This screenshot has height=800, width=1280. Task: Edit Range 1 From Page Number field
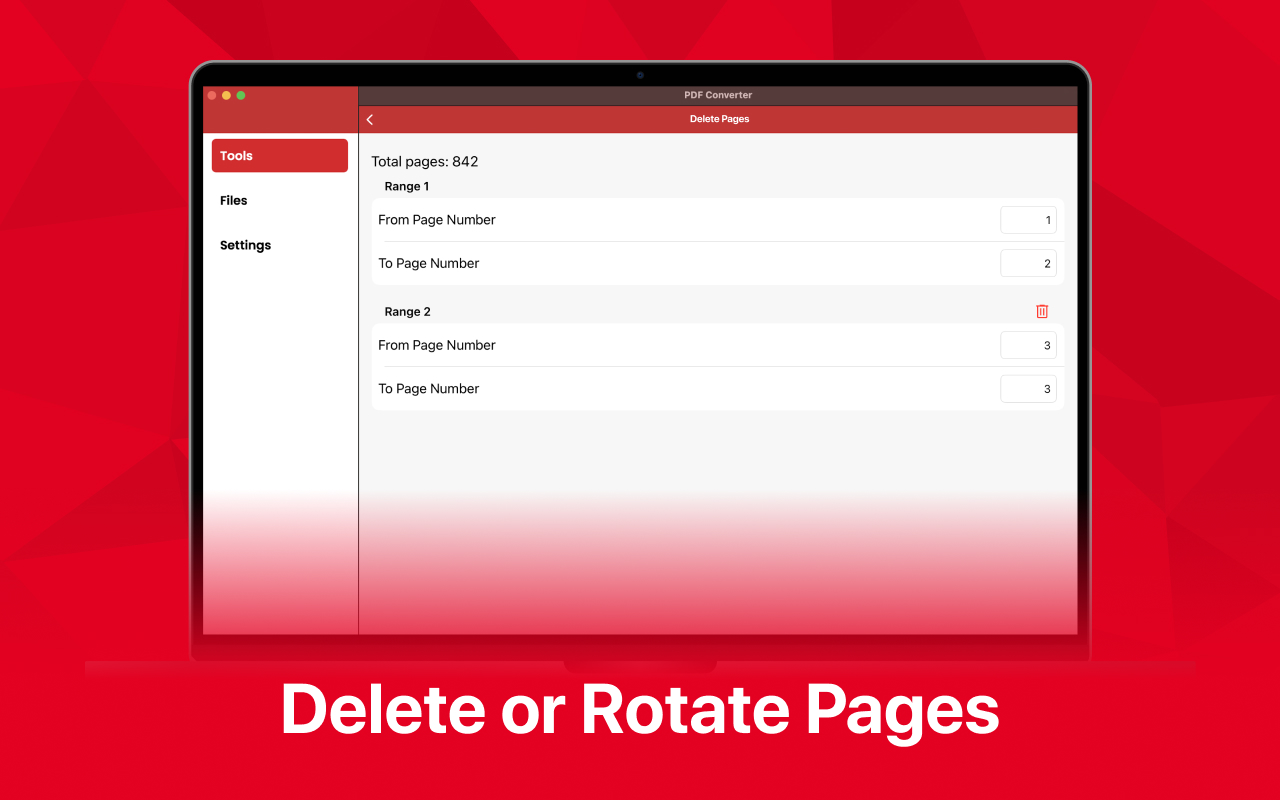click(x=1028, y=220)
